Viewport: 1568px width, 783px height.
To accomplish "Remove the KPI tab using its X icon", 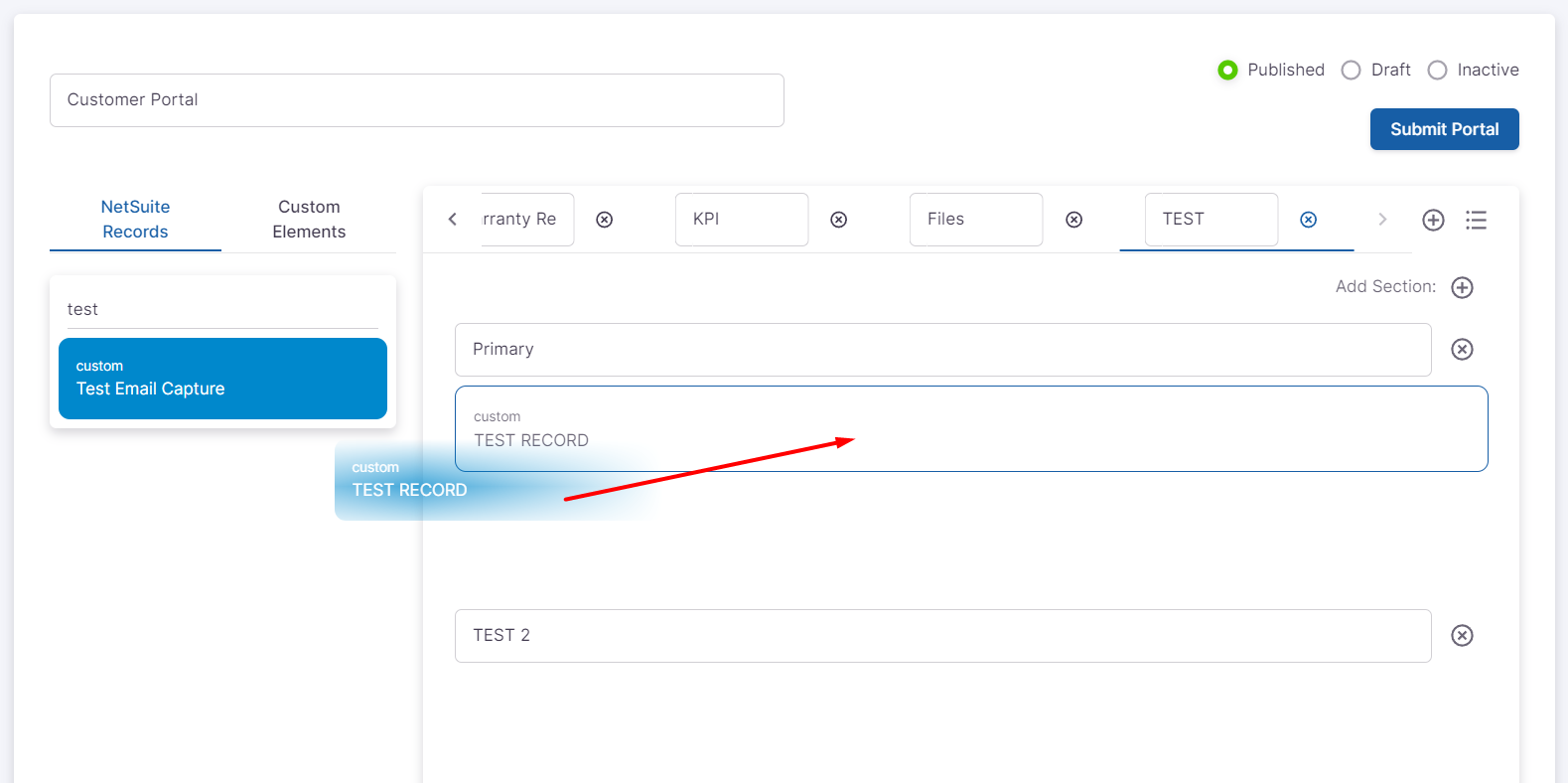I will (838, 220).
